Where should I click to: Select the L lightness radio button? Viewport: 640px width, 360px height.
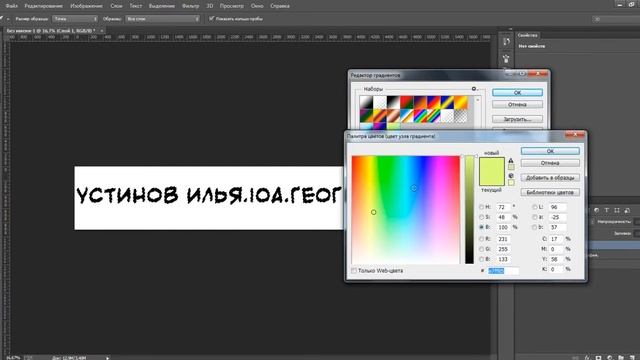click(535, 207)
